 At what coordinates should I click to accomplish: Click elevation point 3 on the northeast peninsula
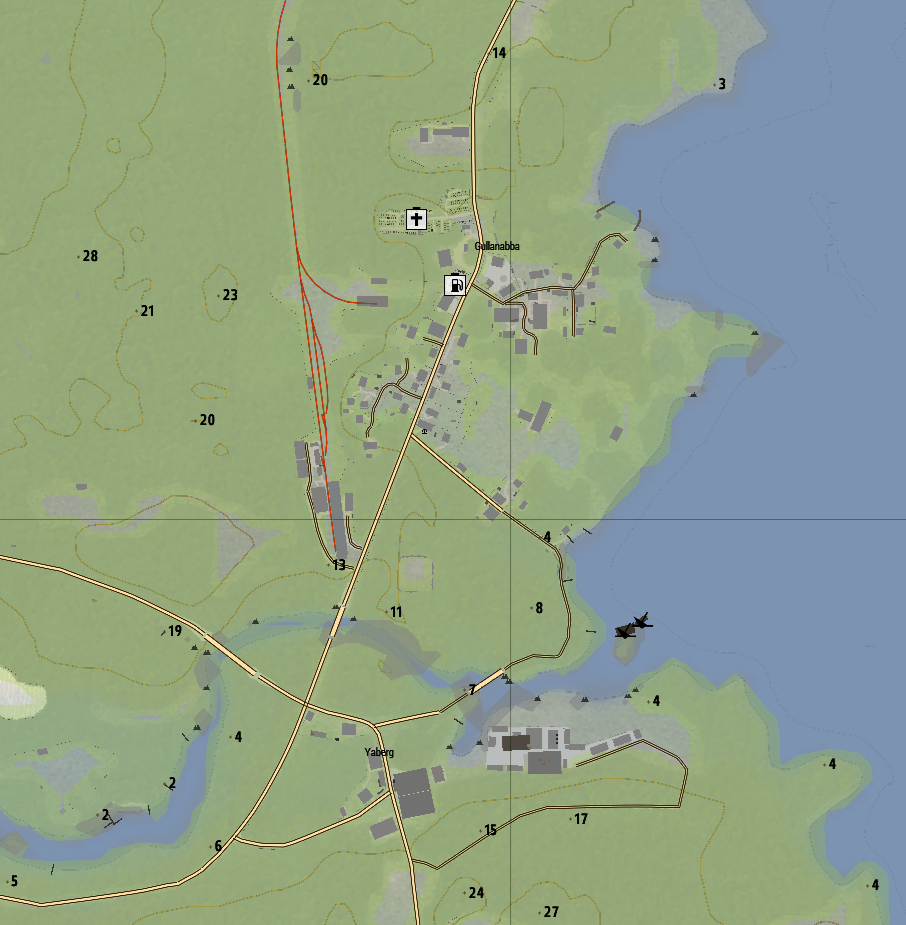coord(722,84)
